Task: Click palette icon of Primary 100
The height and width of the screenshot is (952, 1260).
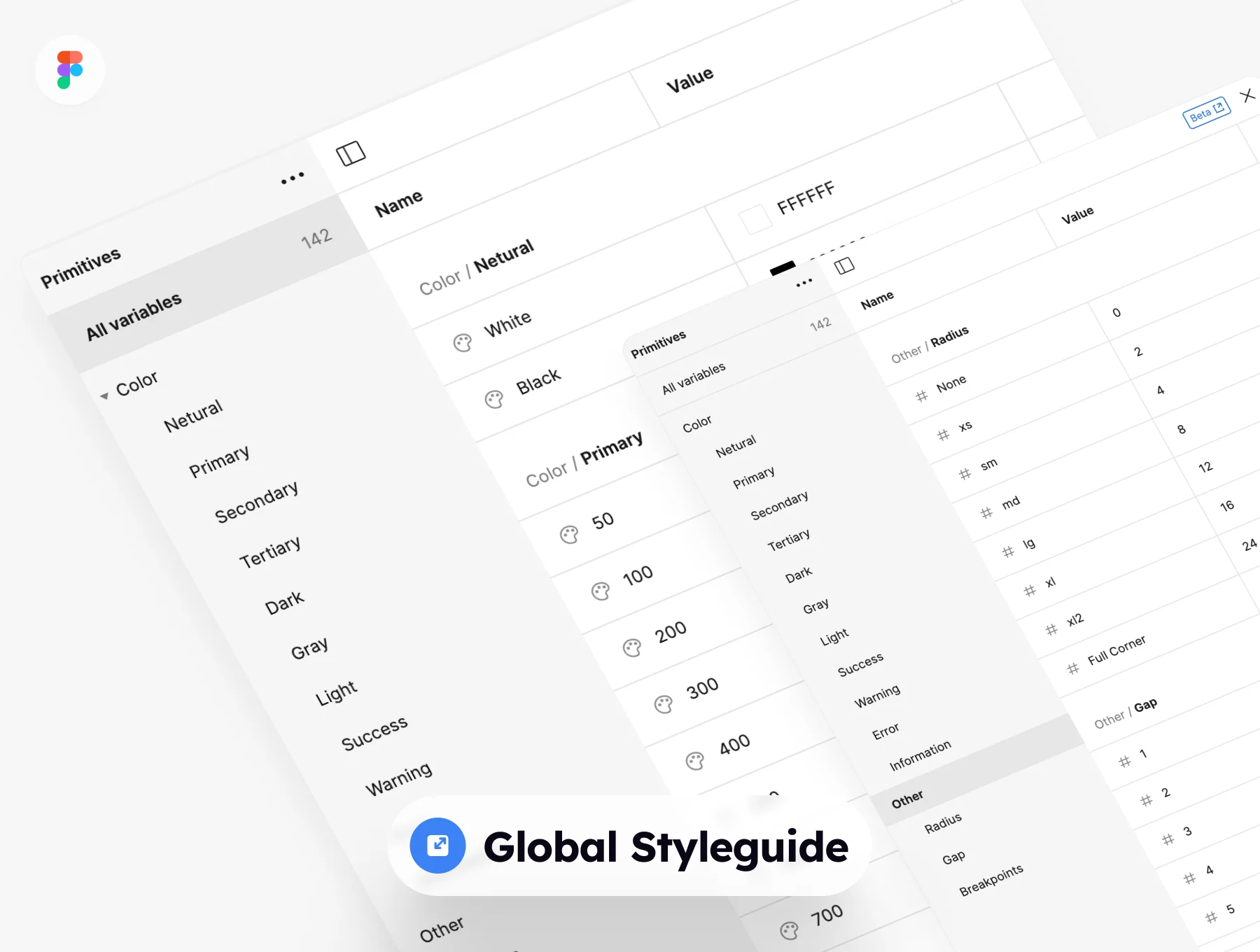Action: [x=601, y=591]
